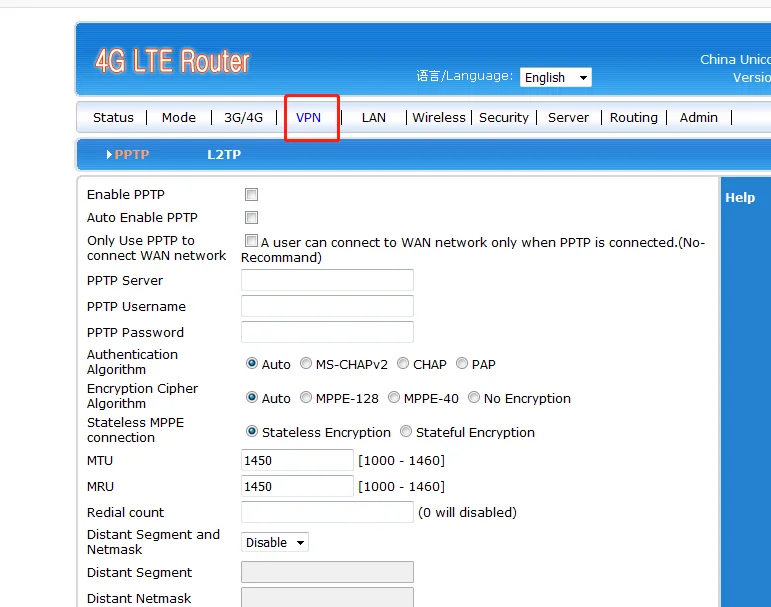Click the '(0 will disabled)' note
The height and width of the screenshot is (607, 771).
(x=467, y=513)
